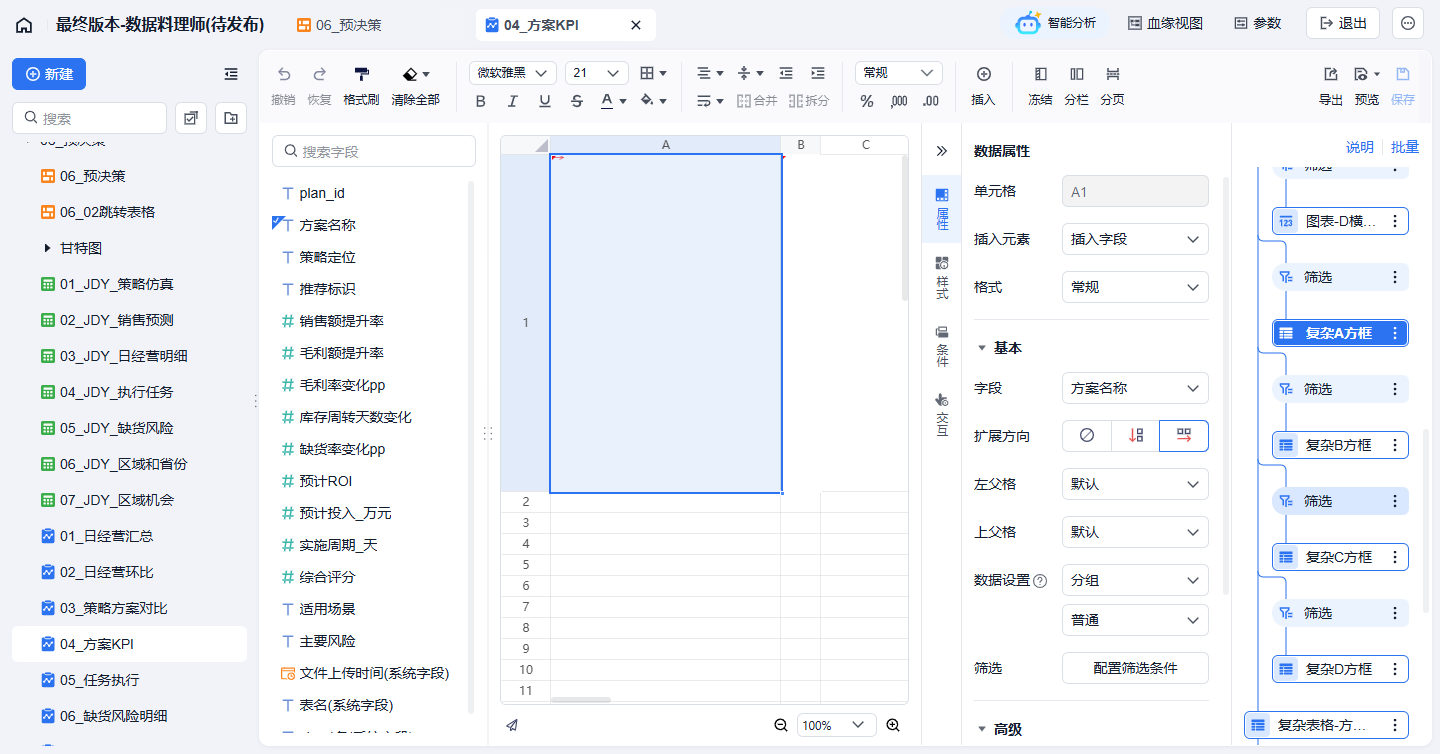Open 智能分析

point(1056,23)
